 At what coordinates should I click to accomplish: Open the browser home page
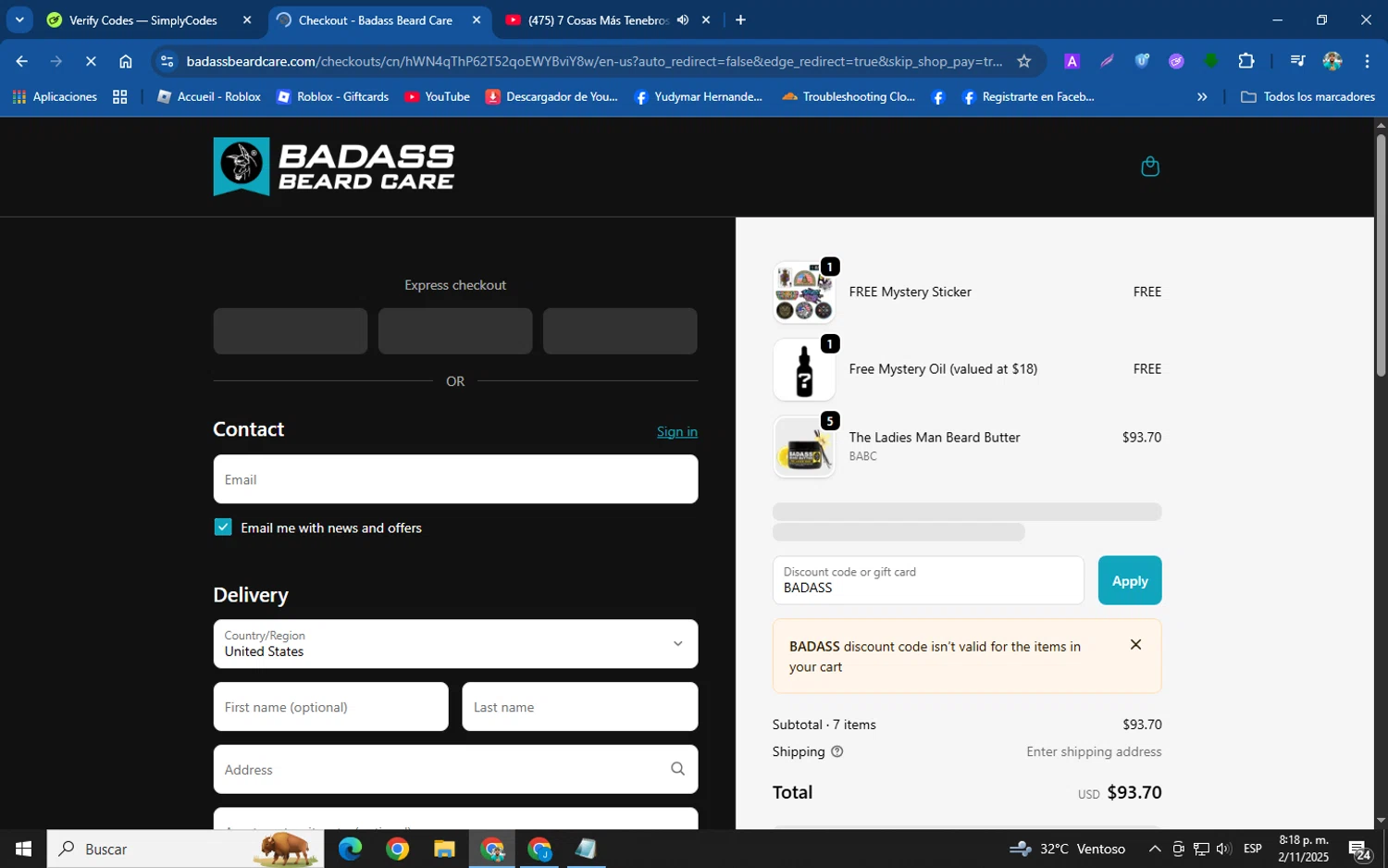tap(126, 61)
